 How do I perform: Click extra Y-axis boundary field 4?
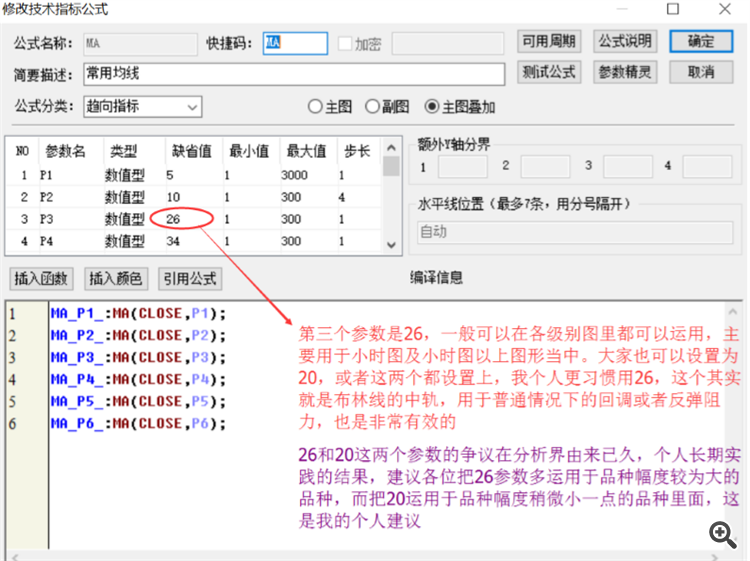coord(707,167)
